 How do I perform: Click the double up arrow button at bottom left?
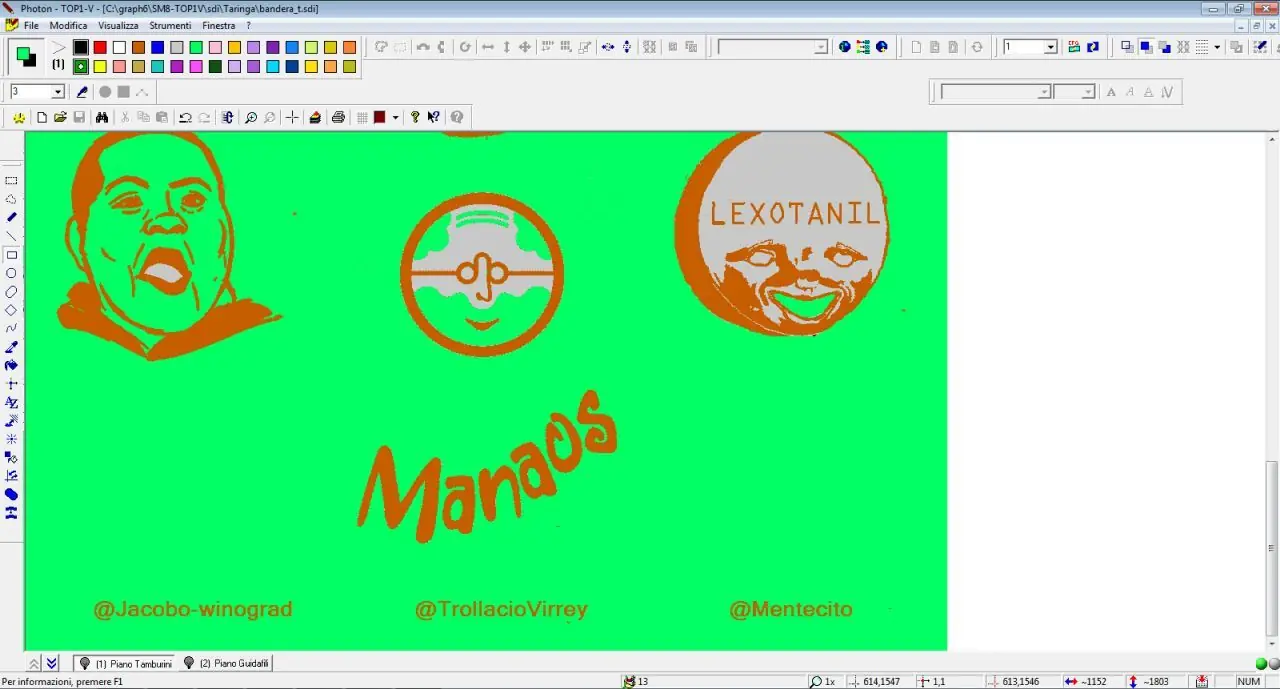[x=34, y=663]
